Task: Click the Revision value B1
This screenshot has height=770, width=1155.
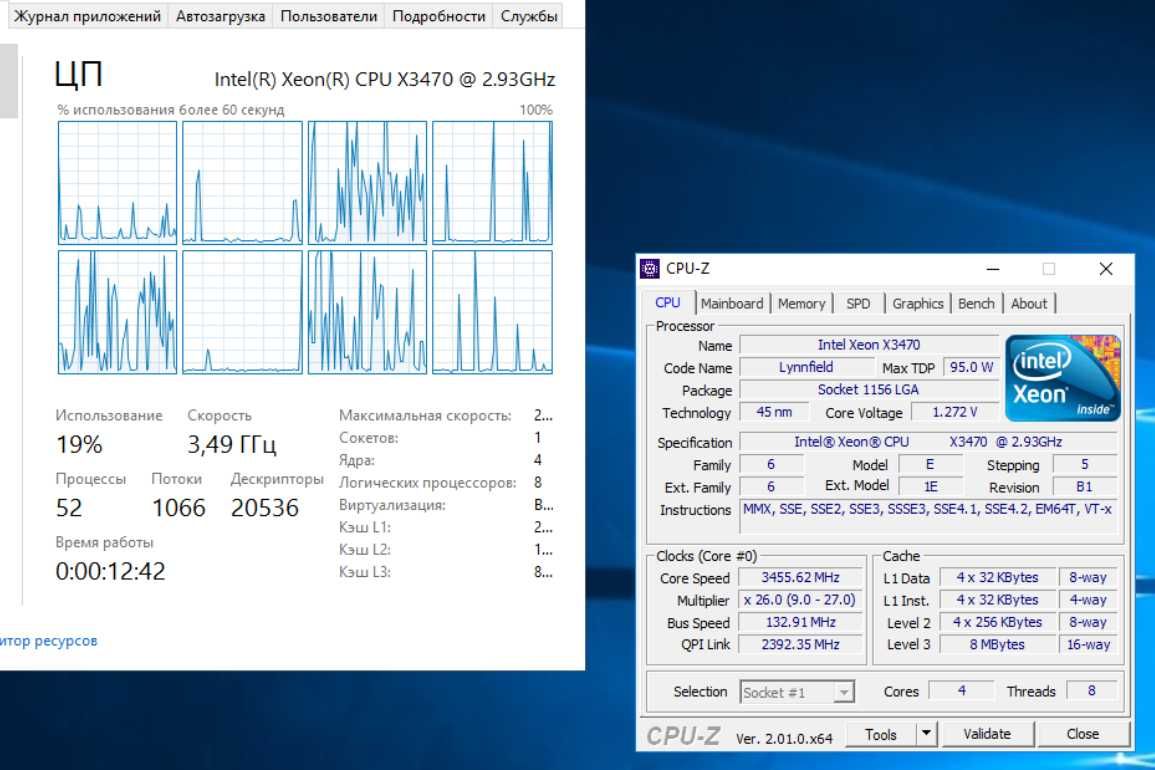Action: point(1084,487)
